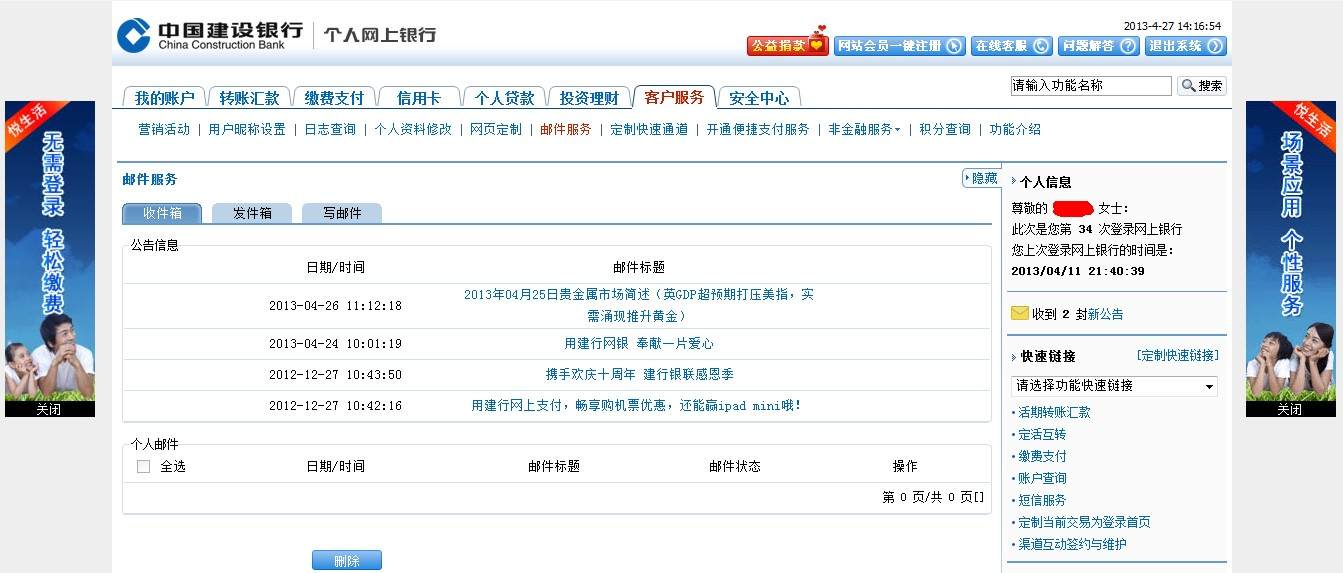The image size is (1343, 573).
Task: Open 在线客服 online support
Action: 1011,45
